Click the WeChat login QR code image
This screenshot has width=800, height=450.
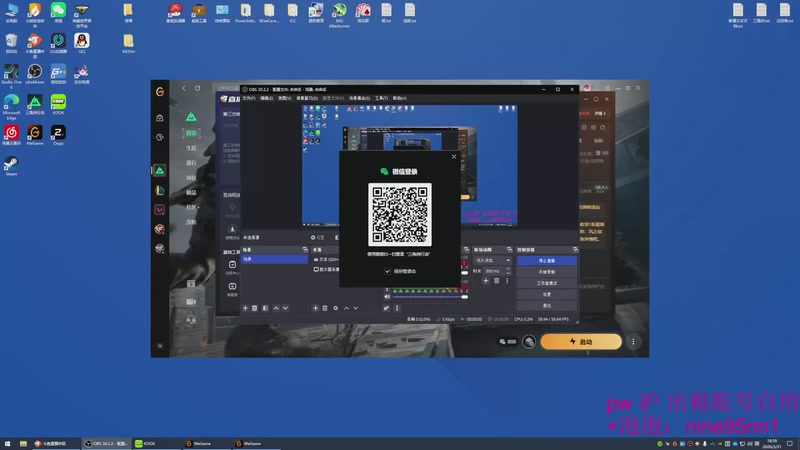click(399, 215)
